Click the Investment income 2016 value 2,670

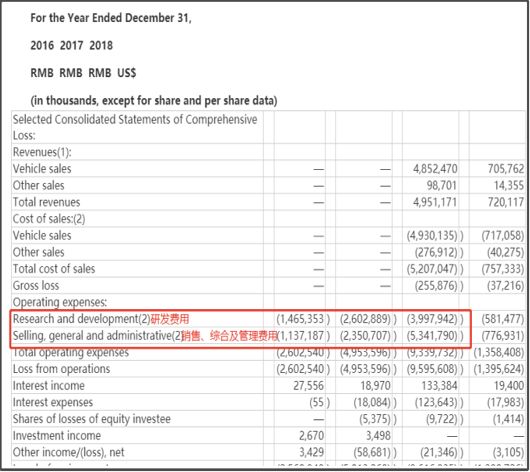click(x=311, y=435)
